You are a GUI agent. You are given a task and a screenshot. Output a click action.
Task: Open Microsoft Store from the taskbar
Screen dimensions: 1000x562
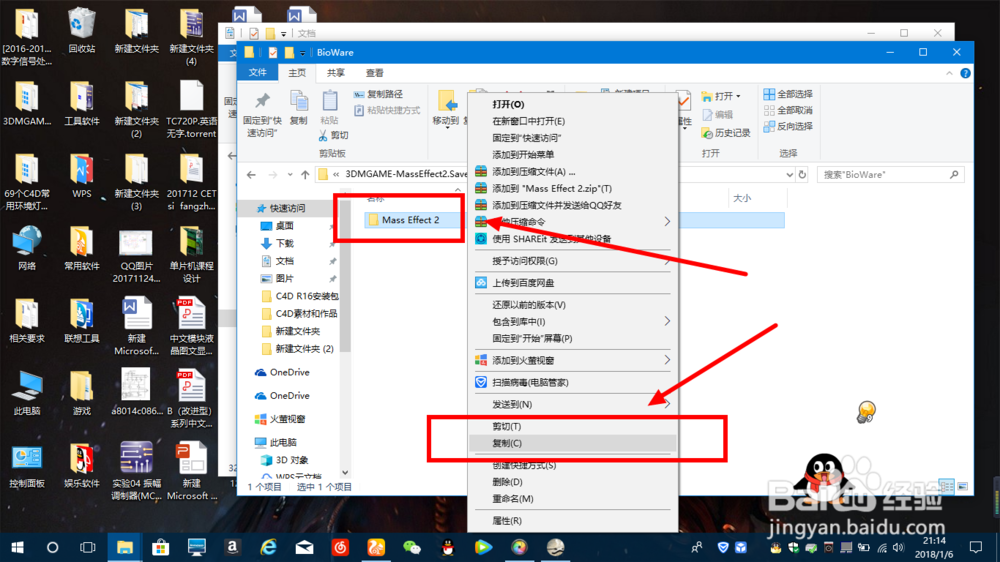[160, 547]
